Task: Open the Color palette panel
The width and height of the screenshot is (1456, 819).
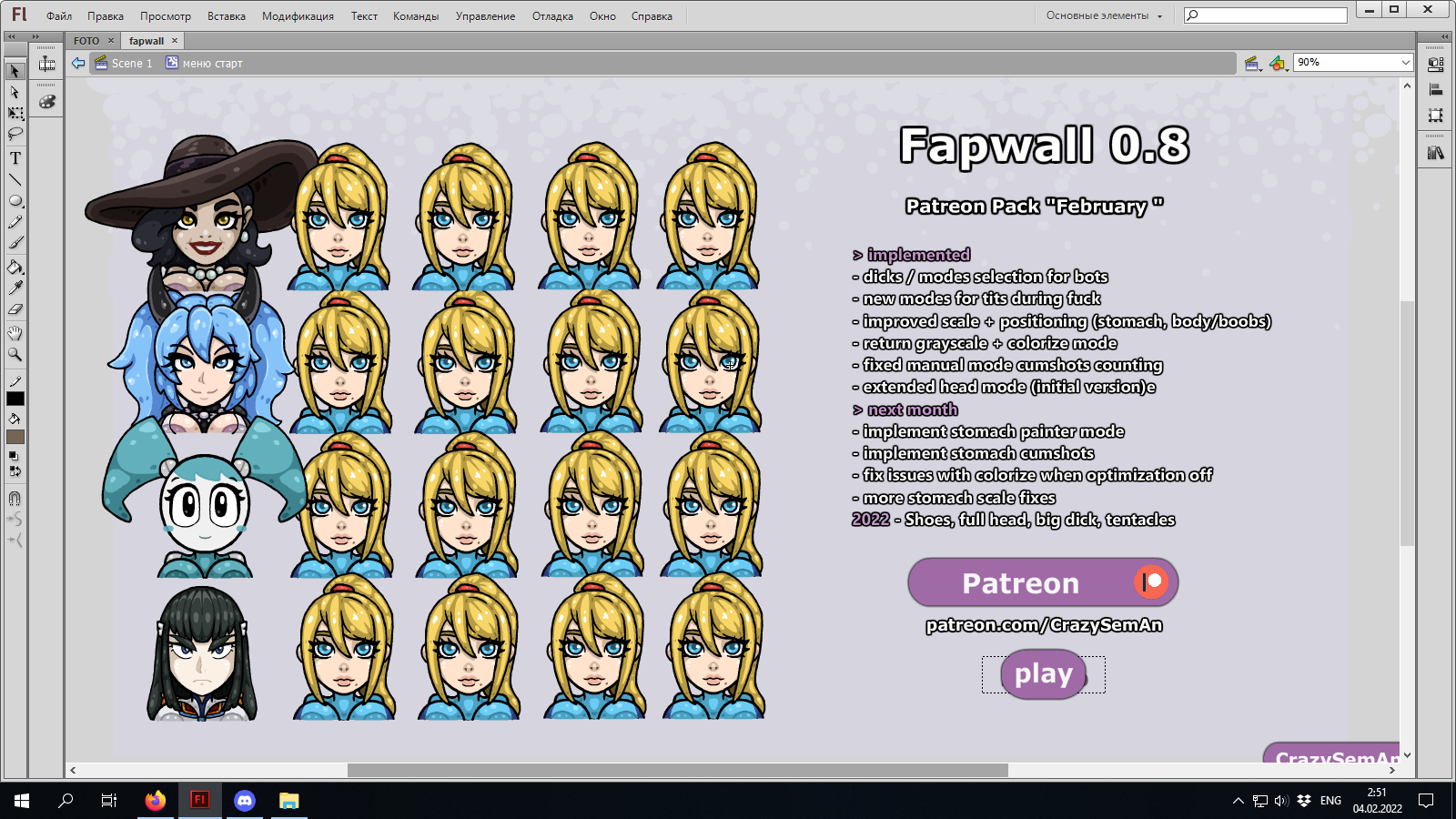Action: click(47, 102)
